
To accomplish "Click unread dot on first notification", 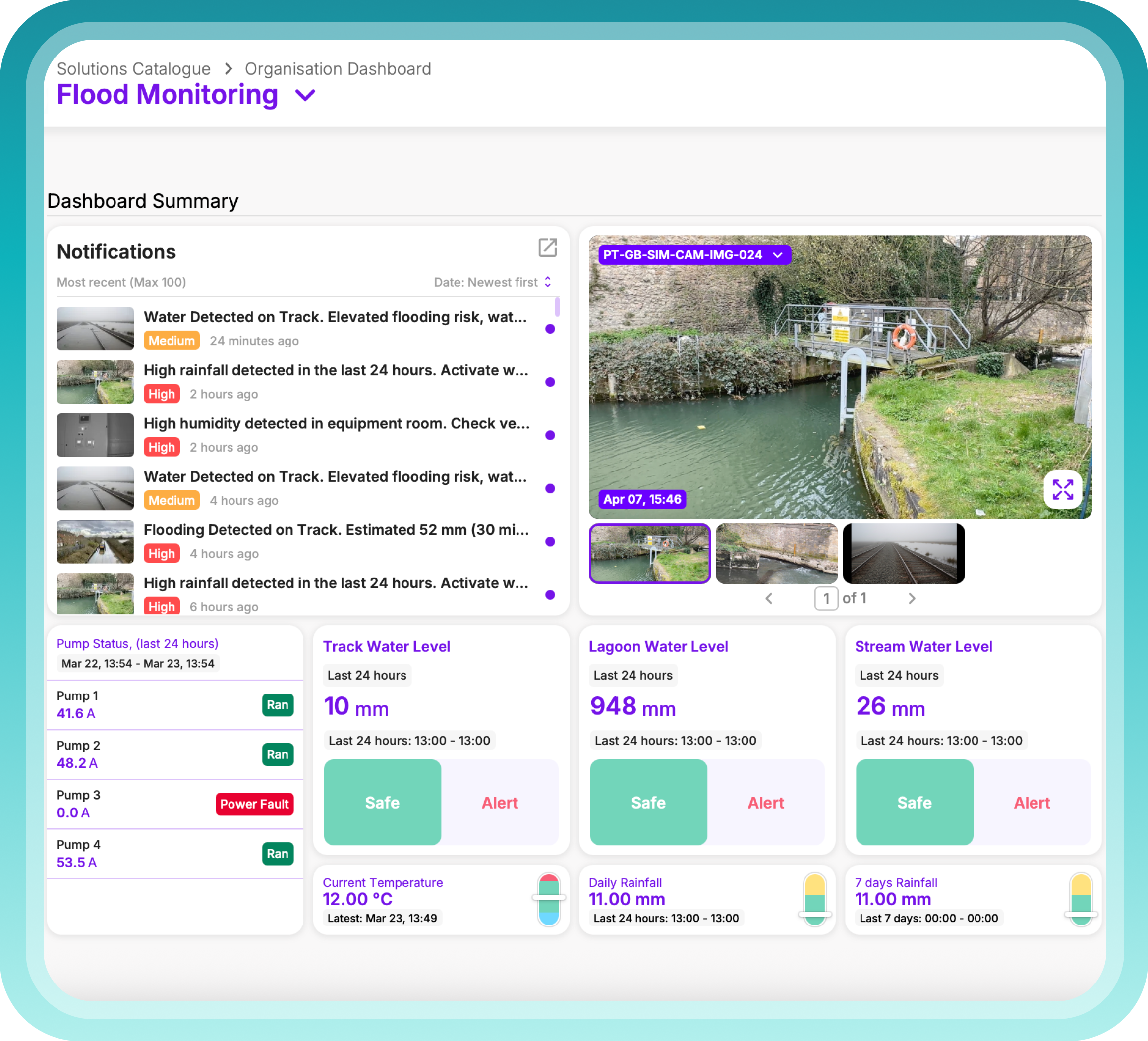I will click(x=550, y=329).
